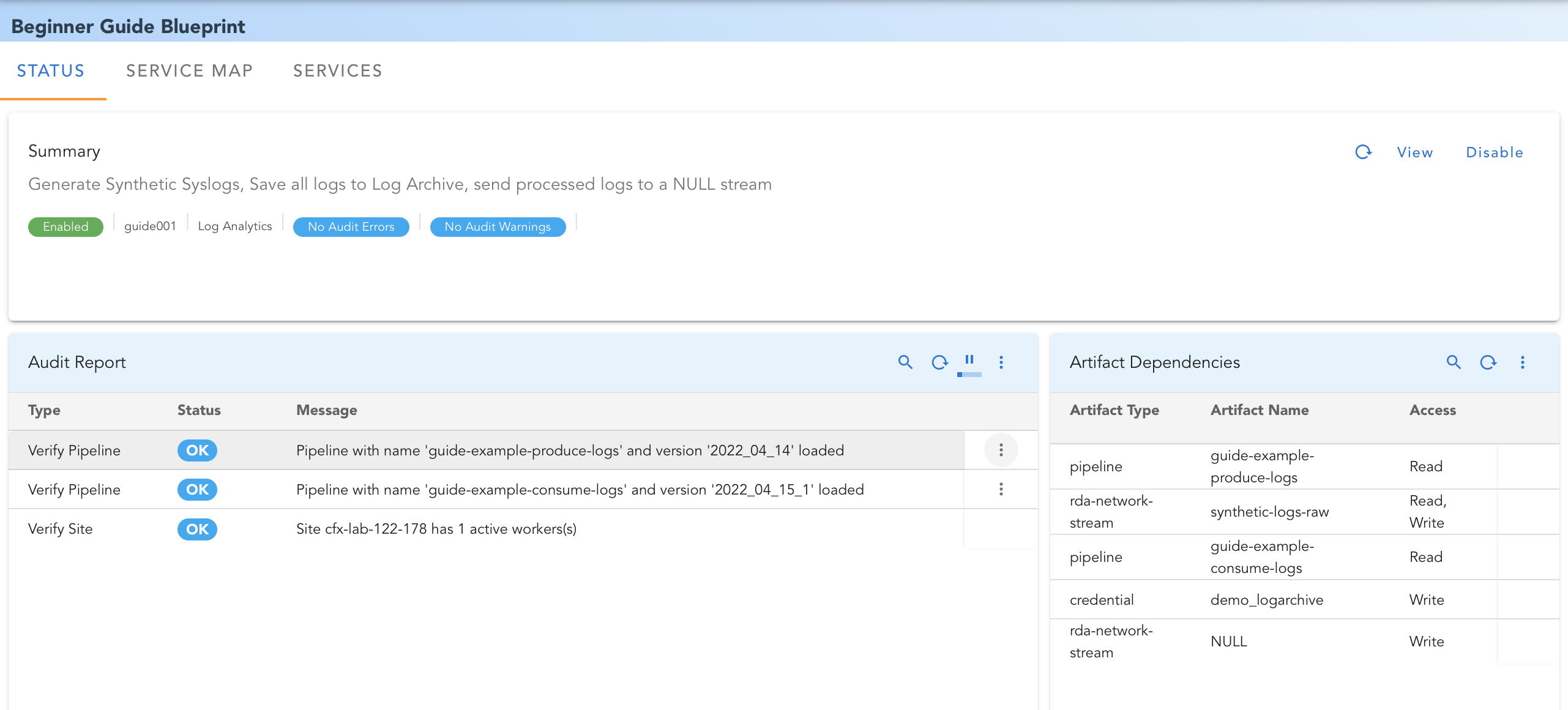Pause Audit Report auto-refresh
1568x710 pixels.
[x=969, y=359]
